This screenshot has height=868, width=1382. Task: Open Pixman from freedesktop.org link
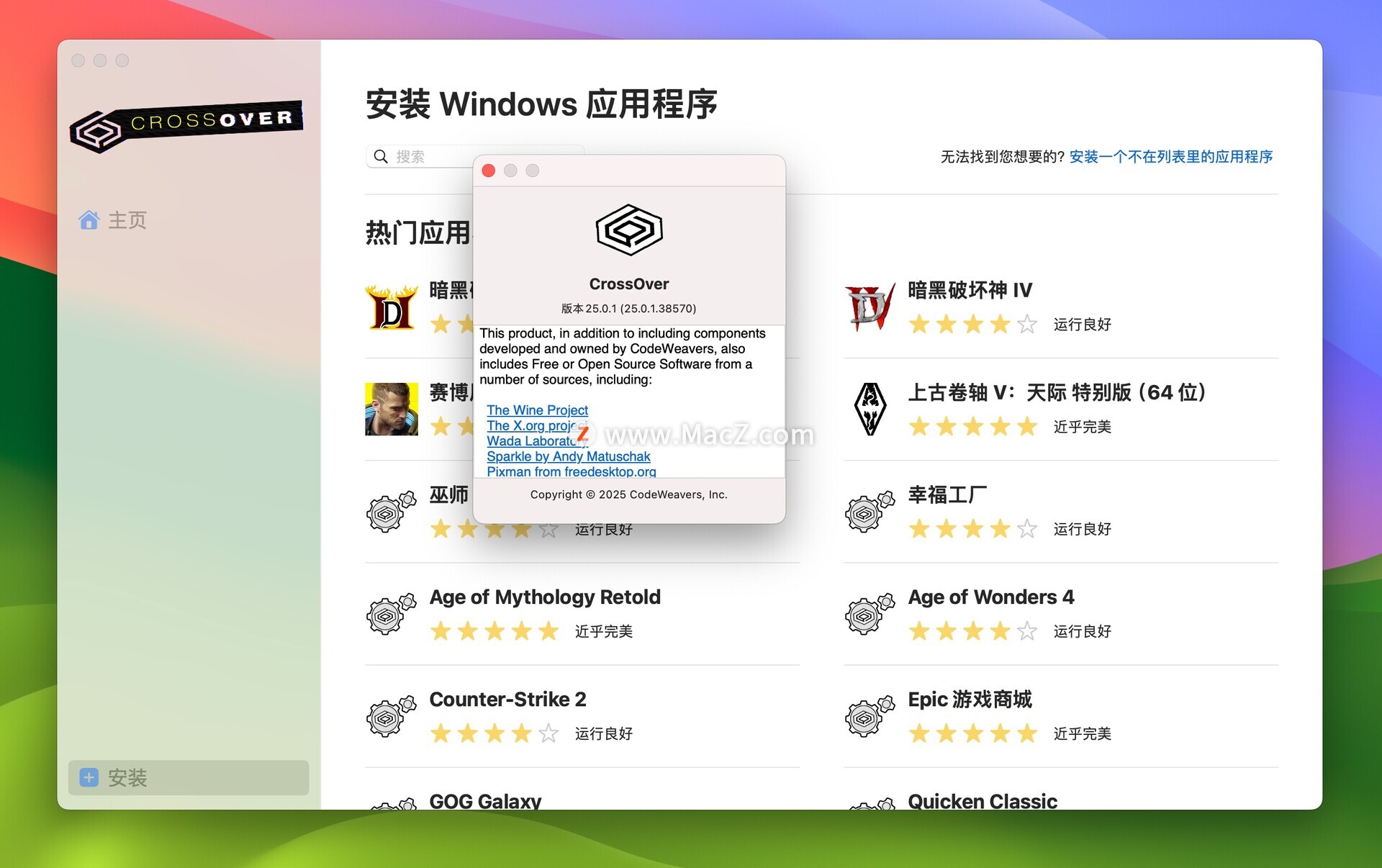pyautogui.click(x=571, y=471)
